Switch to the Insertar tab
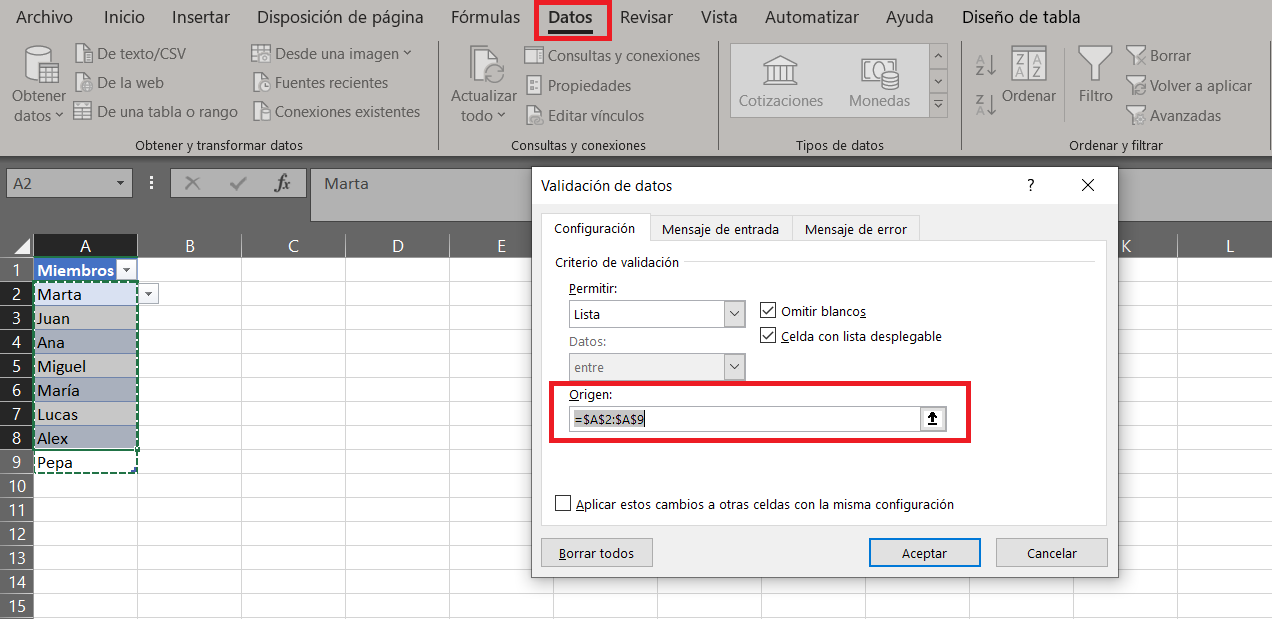 [201, 17]
